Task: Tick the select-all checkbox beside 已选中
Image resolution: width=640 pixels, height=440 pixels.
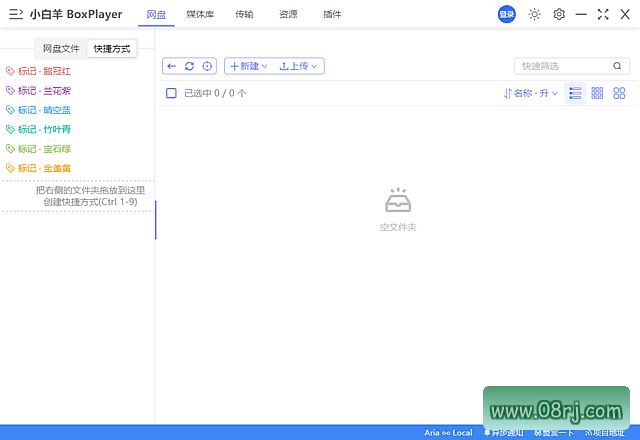Action: coord(171,93)
